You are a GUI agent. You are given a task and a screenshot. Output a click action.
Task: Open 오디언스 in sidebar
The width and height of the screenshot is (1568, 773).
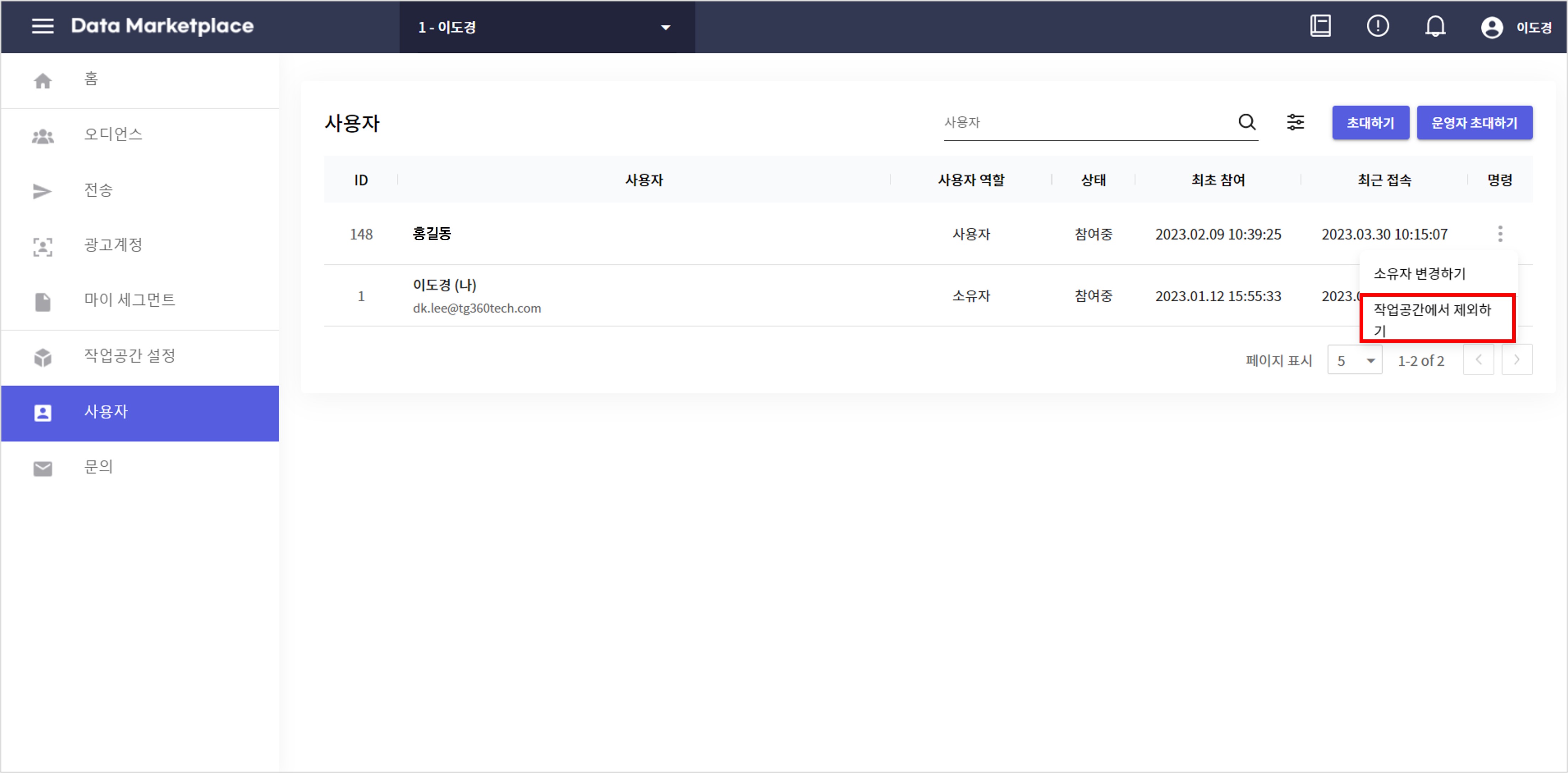(113, 134)
